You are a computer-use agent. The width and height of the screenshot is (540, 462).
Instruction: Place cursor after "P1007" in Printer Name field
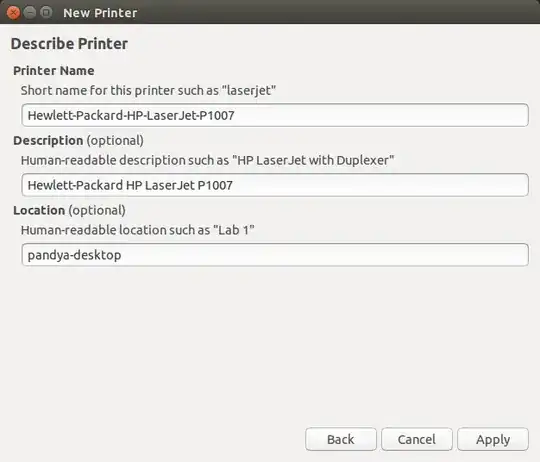[236, 115]
